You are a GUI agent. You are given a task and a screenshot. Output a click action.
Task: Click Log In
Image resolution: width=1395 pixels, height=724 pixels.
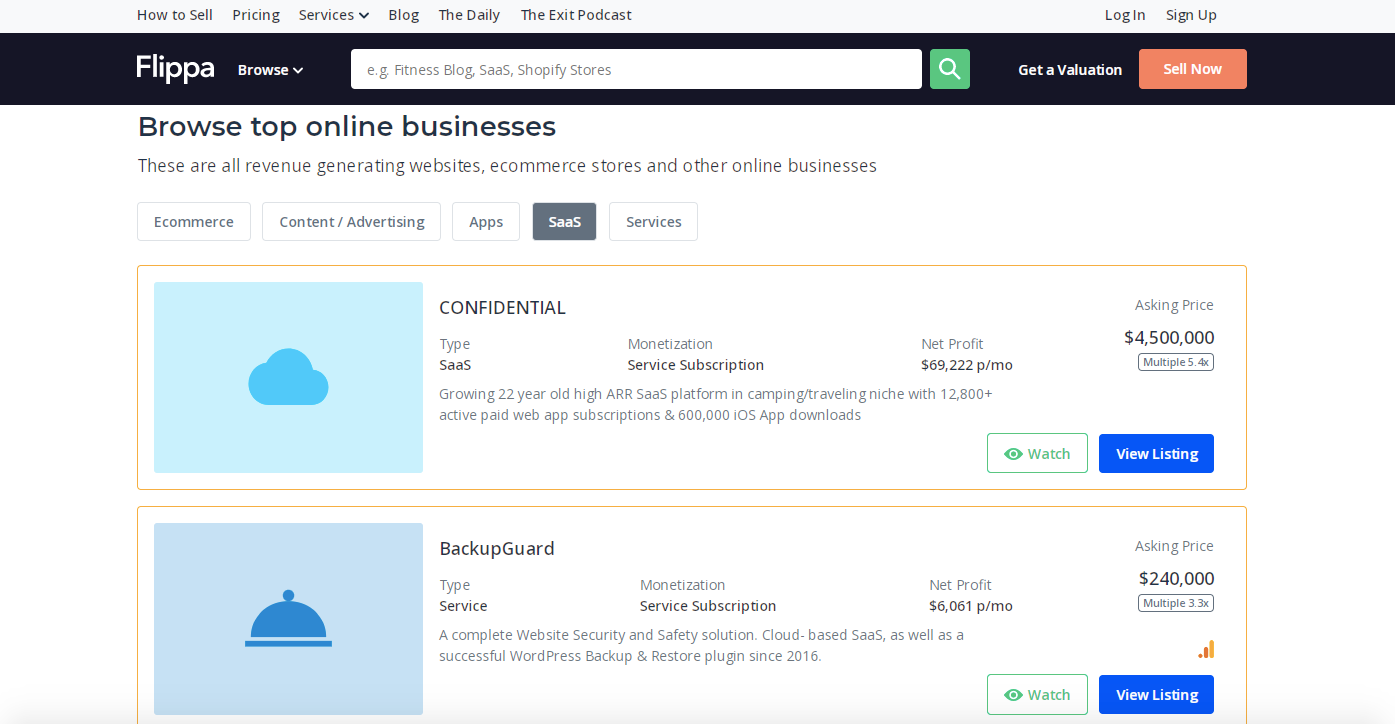click(x=1125, y=15)
